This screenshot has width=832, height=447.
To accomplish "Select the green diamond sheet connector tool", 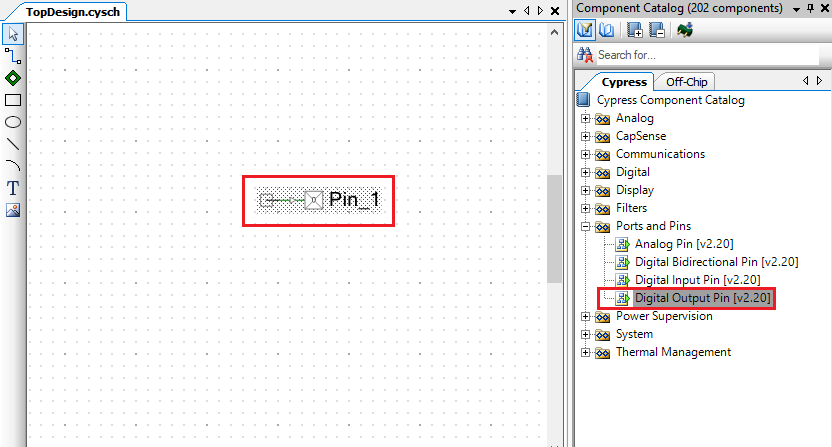I will tap(13, 78).
